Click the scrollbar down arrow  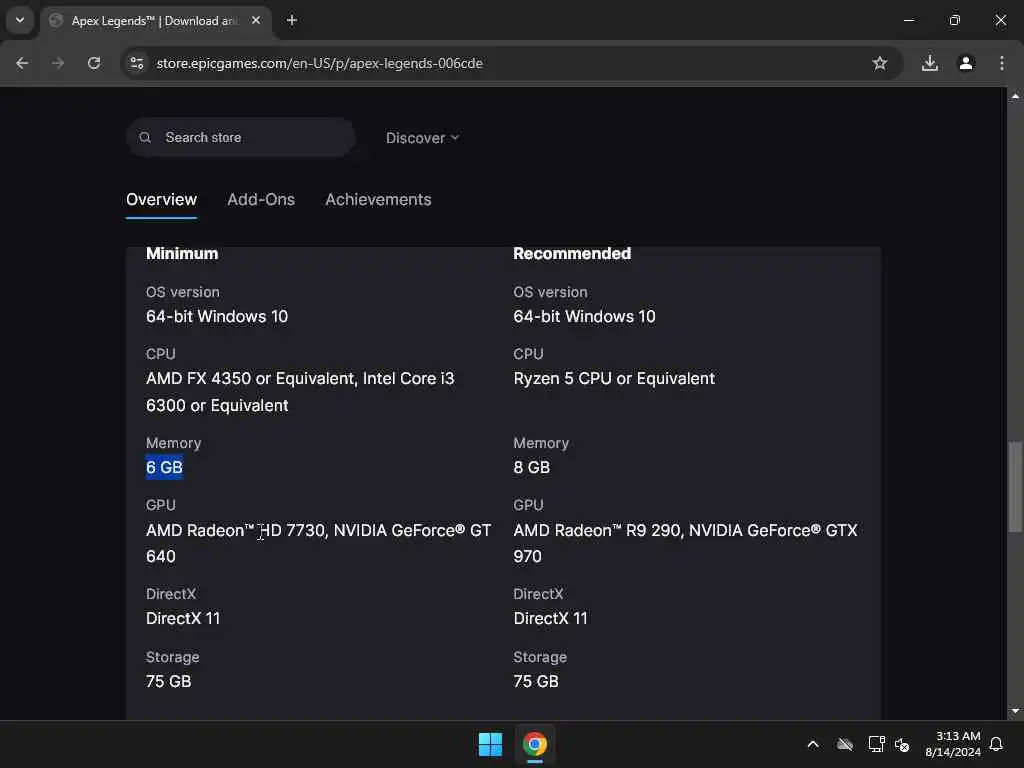click(x=1015, y=711)
